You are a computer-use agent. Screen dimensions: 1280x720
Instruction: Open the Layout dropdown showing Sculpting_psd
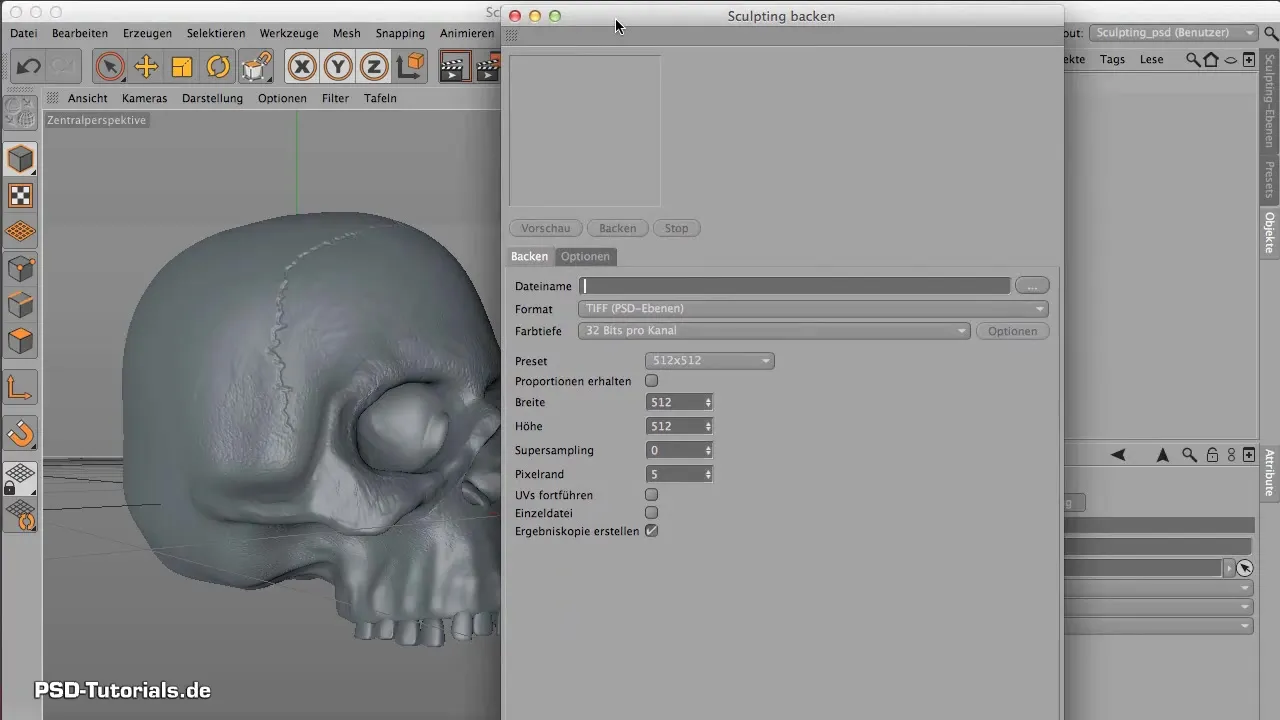pyautogui.click(x=1173, y=33)
